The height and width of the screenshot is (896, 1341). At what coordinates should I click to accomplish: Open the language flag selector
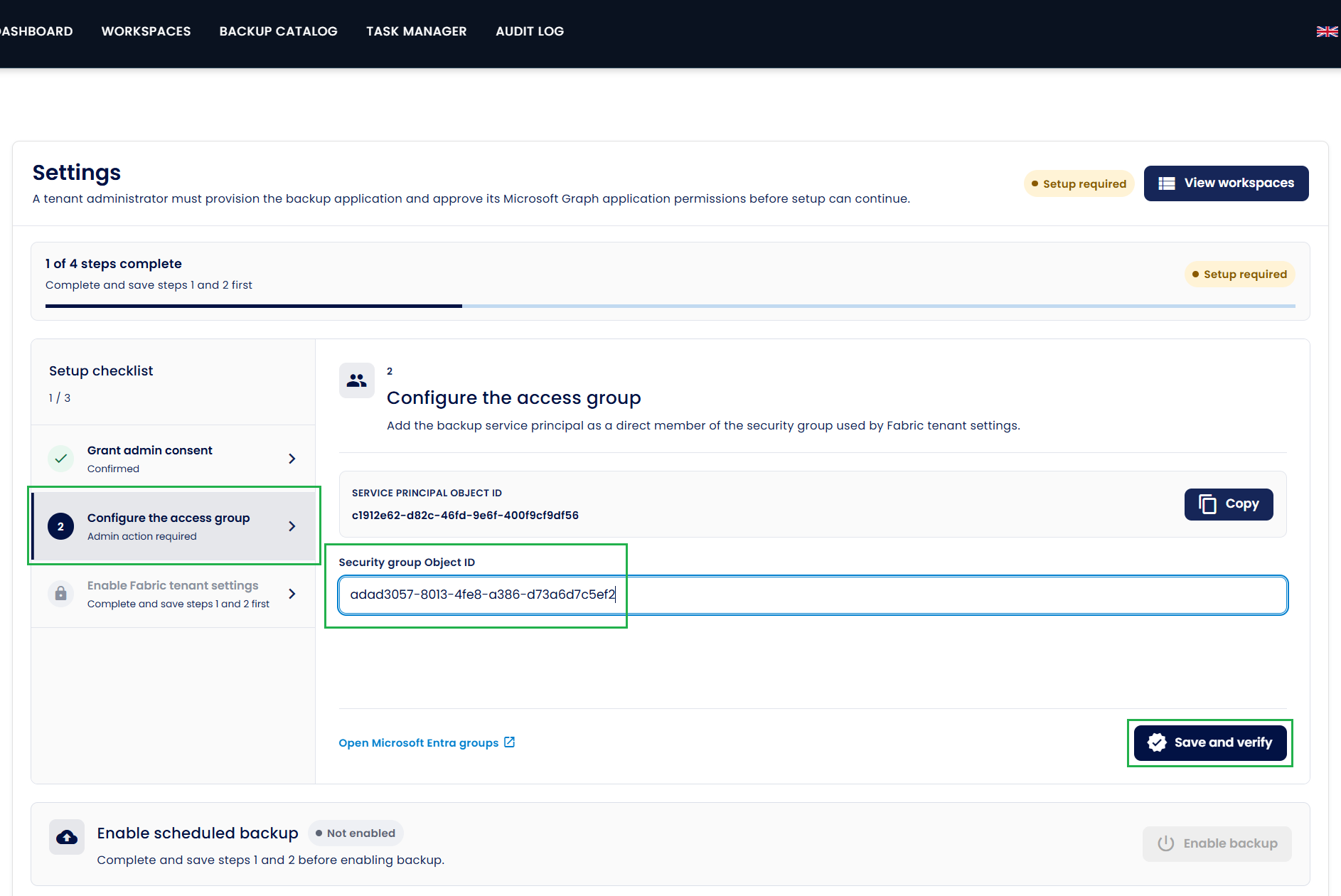point(1327,31)
